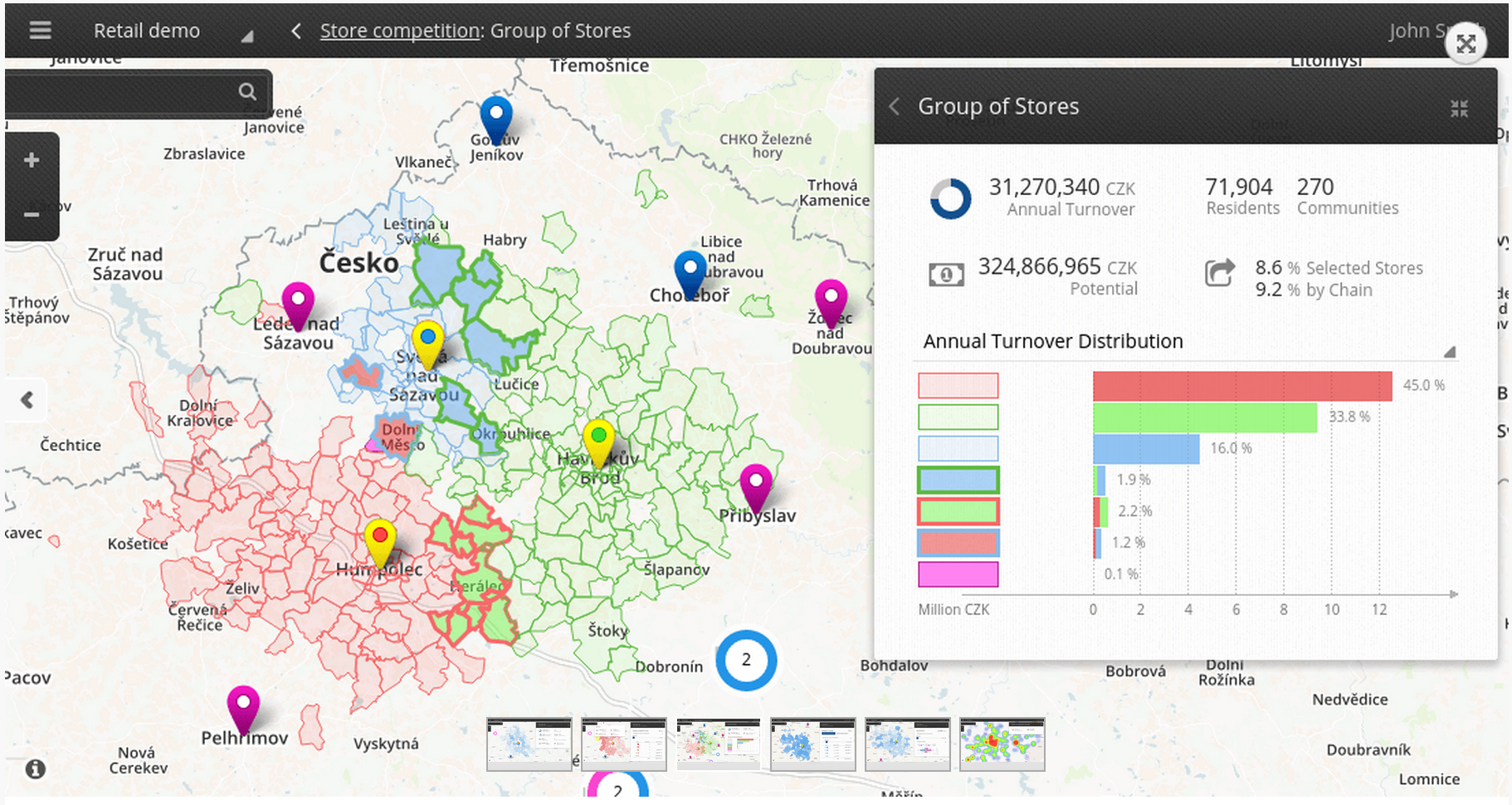1512x805 pixels.
Task: Click the search magnifier icon
Action: point(246,91)
